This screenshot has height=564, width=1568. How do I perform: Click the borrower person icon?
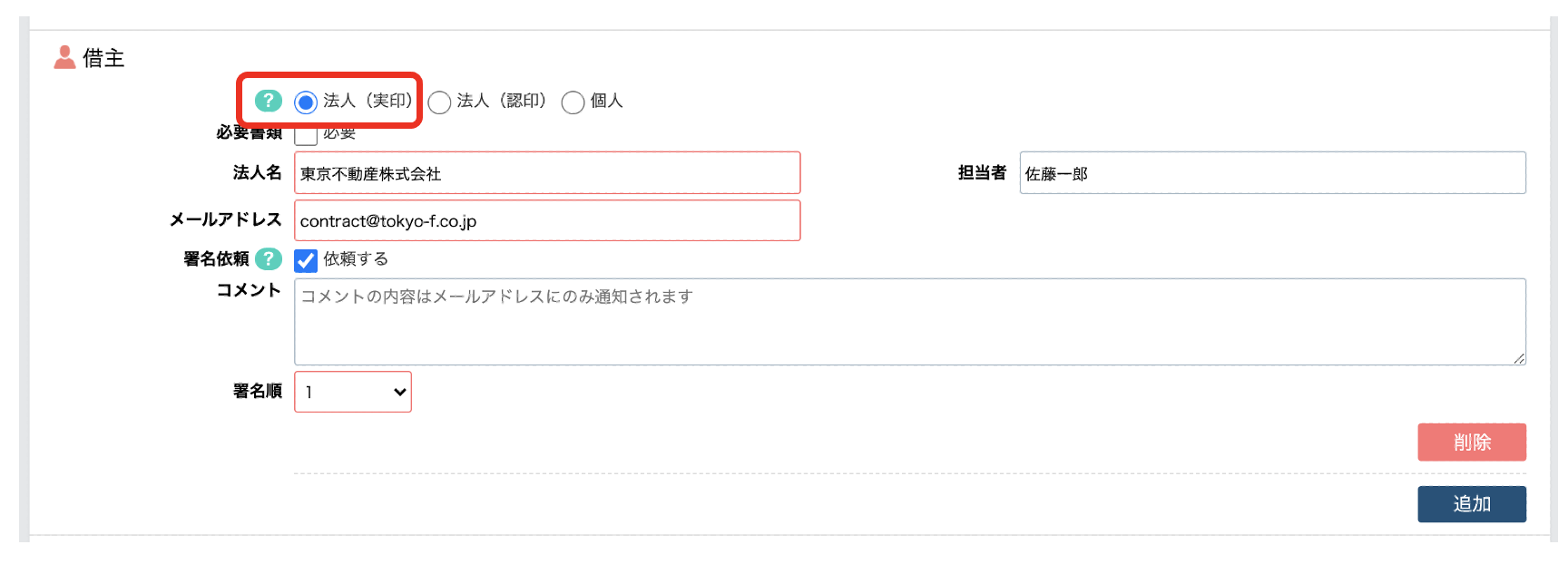coord(64,58)
